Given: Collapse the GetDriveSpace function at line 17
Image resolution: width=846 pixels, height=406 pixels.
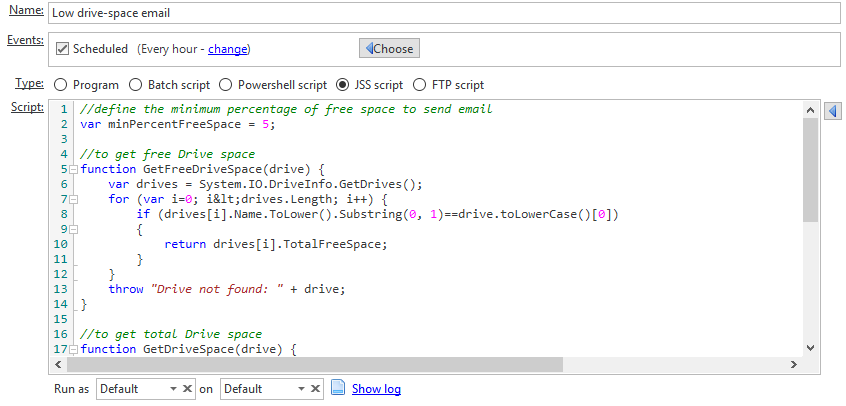Looking at the screenshot, I should (74, 349).
